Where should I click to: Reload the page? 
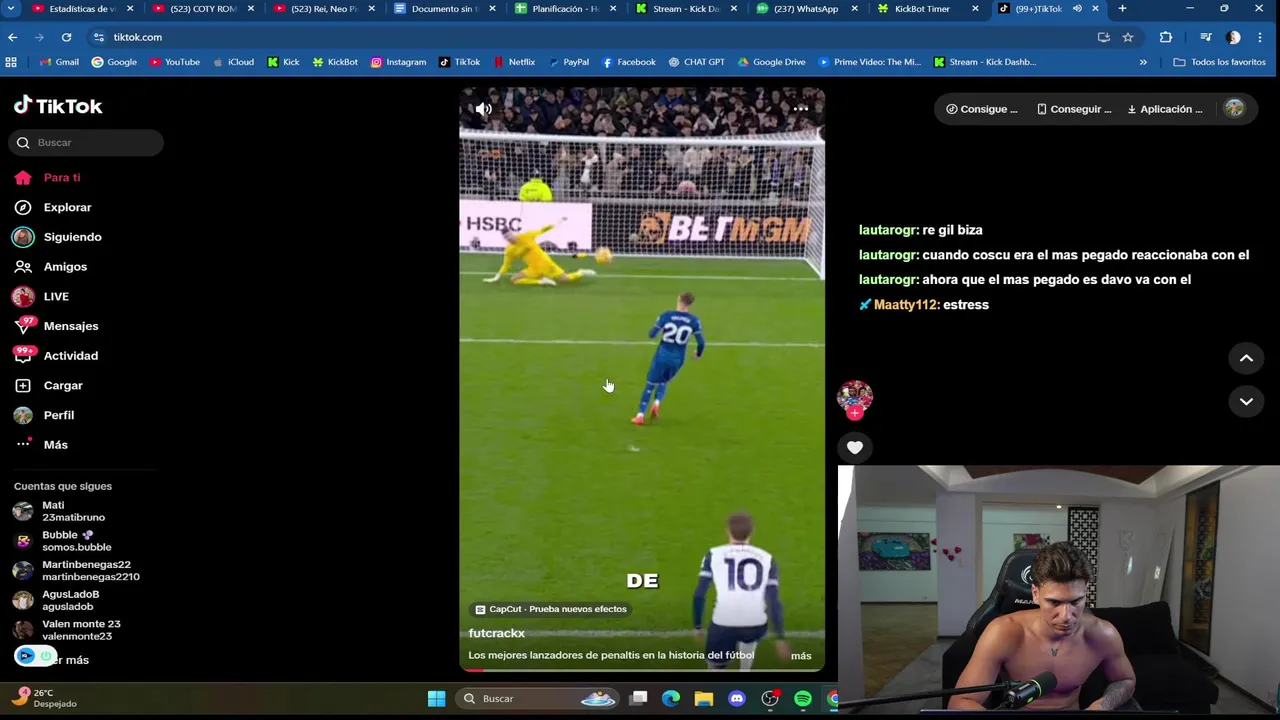(x=66, y=37)
